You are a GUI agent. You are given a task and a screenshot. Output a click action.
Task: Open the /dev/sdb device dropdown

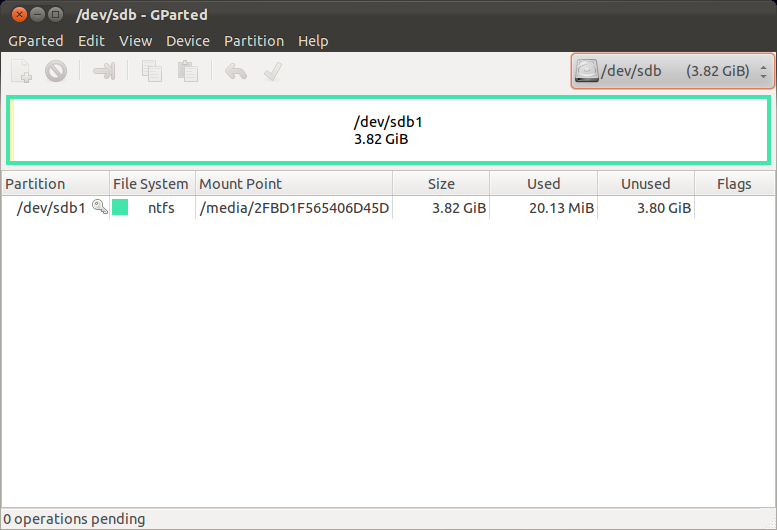click(672, 71)
